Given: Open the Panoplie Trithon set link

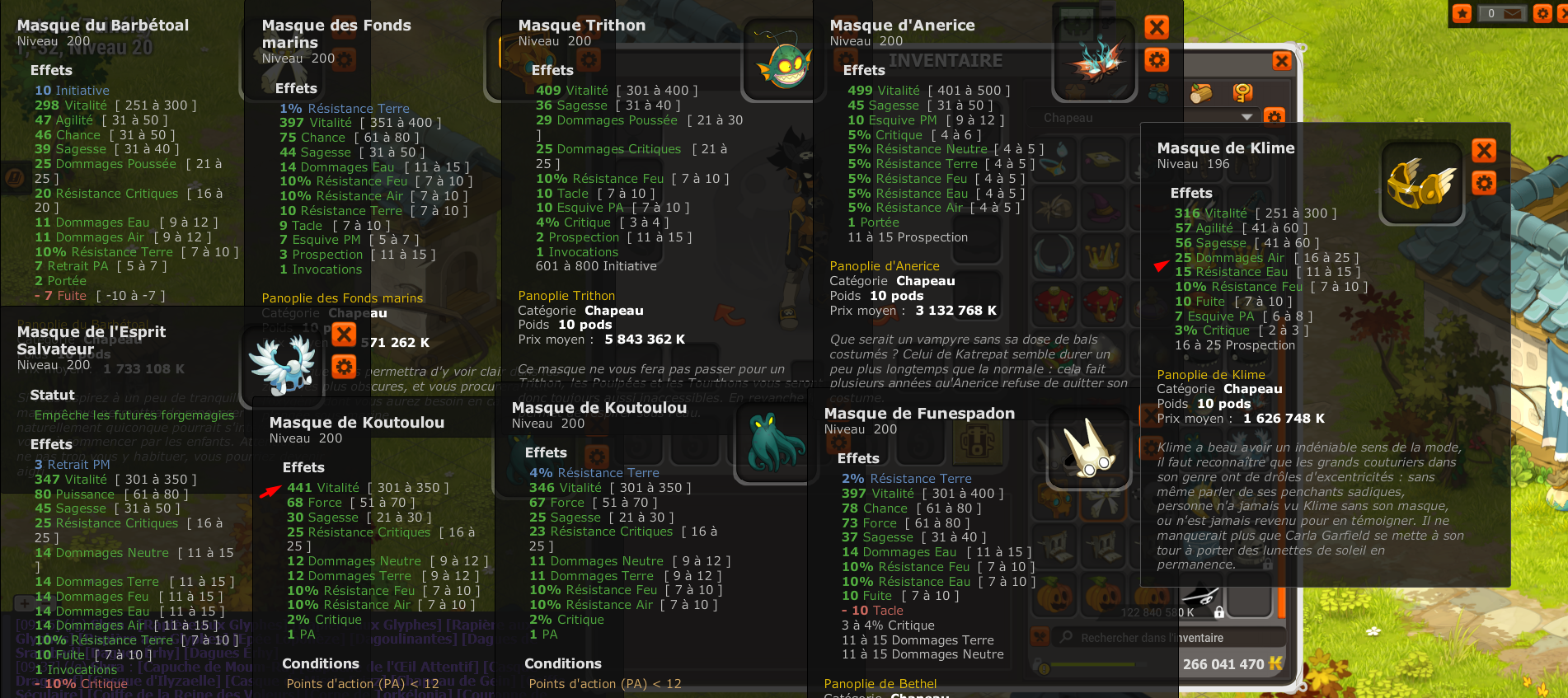Looking at the screenshot, I should 566,296.
